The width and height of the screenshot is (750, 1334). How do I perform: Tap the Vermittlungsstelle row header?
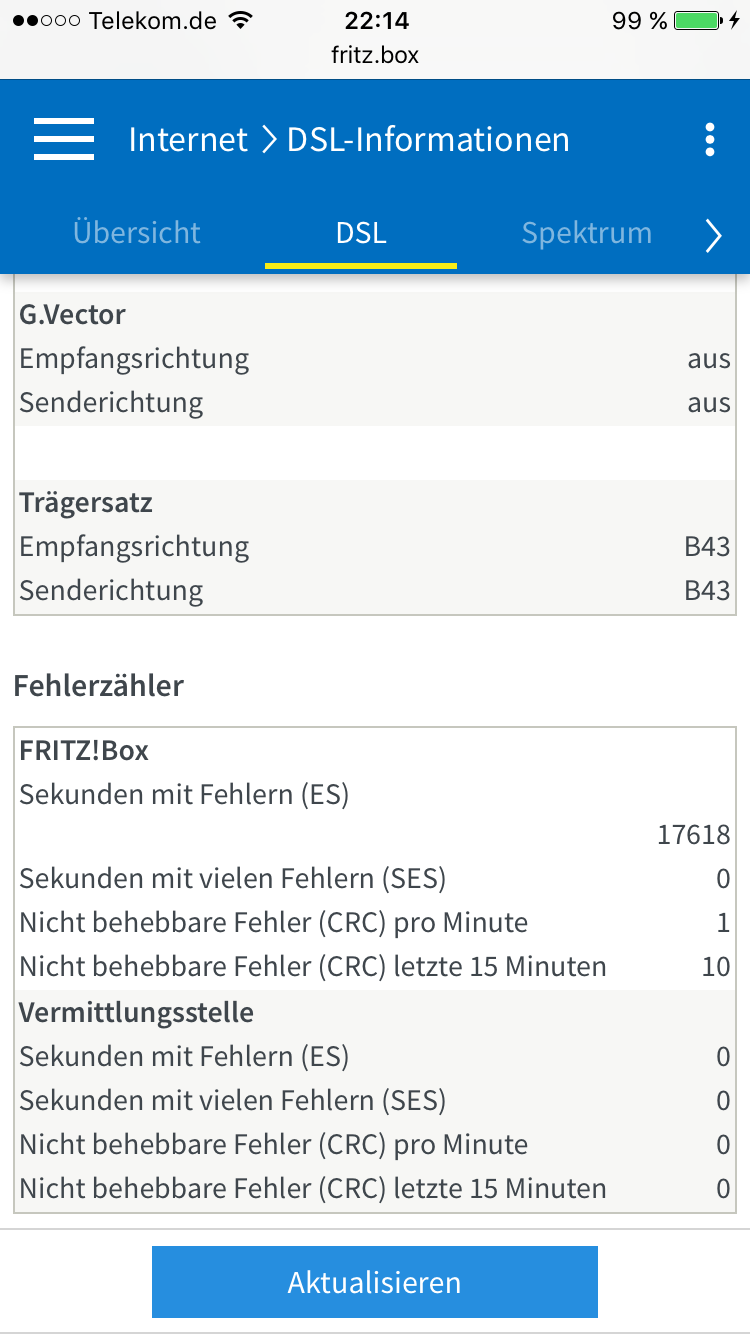pyautogui.click(x=137, y=1013)
